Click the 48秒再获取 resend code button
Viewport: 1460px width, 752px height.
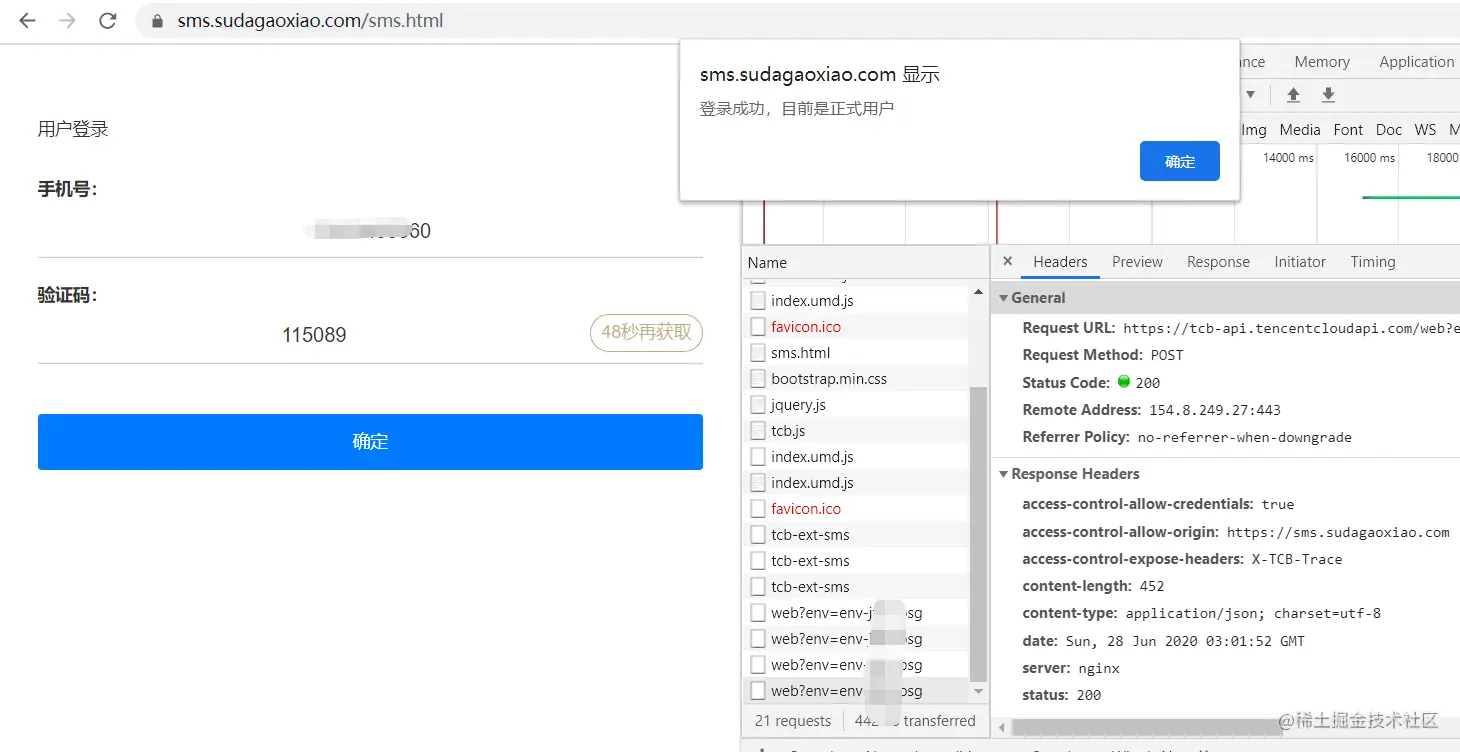tap(646, 333)
